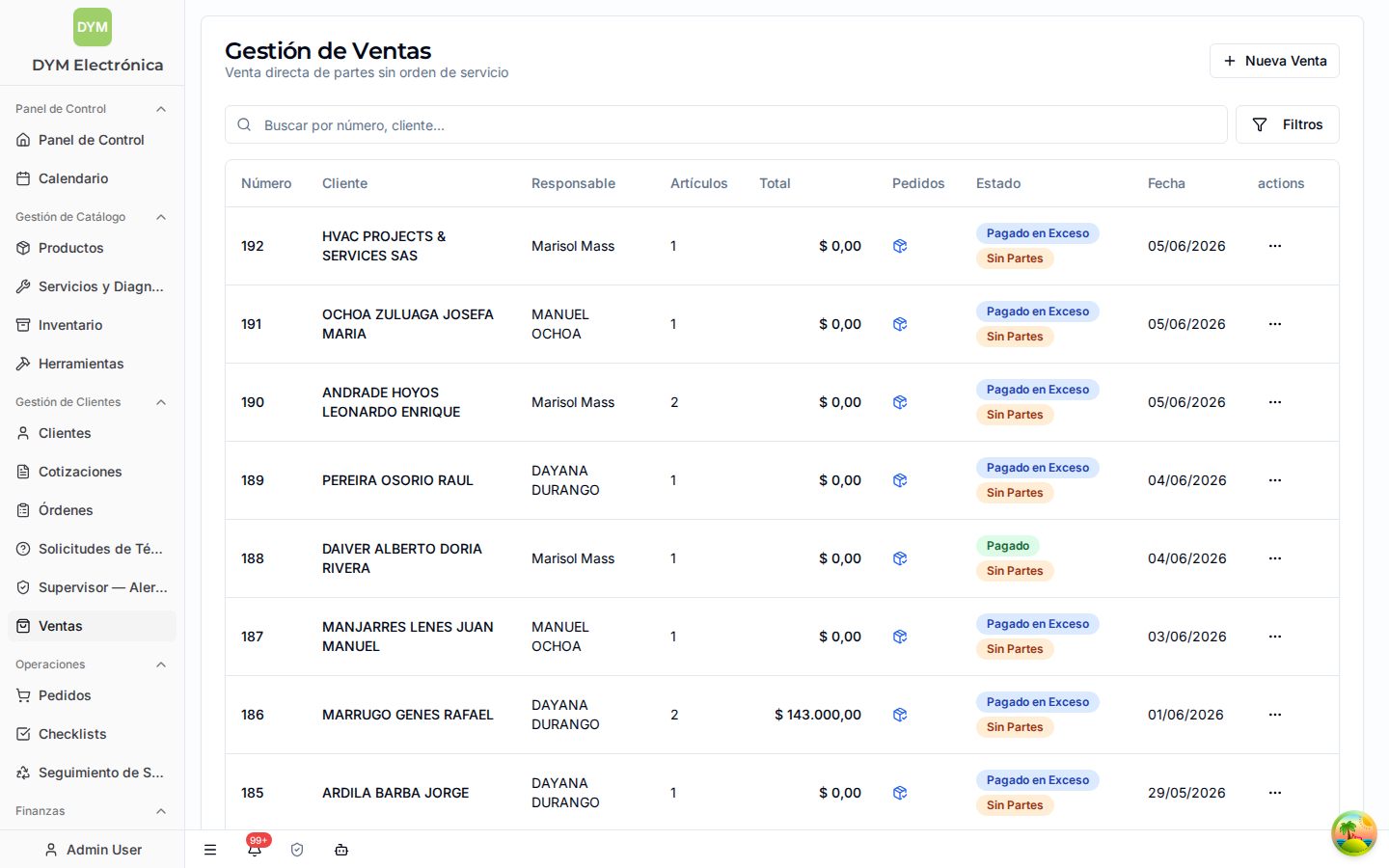Click the Cliente column header

[344, 183]
